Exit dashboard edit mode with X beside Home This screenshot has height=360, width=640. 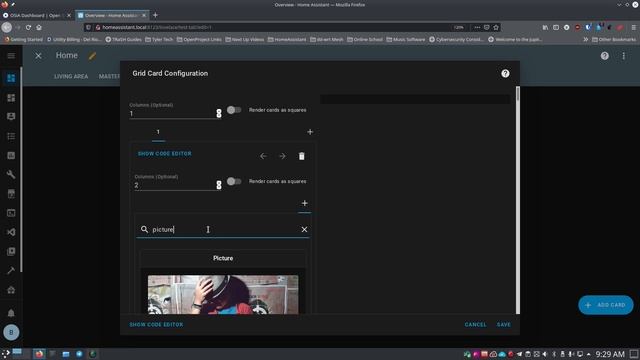[x=38, y=56]
